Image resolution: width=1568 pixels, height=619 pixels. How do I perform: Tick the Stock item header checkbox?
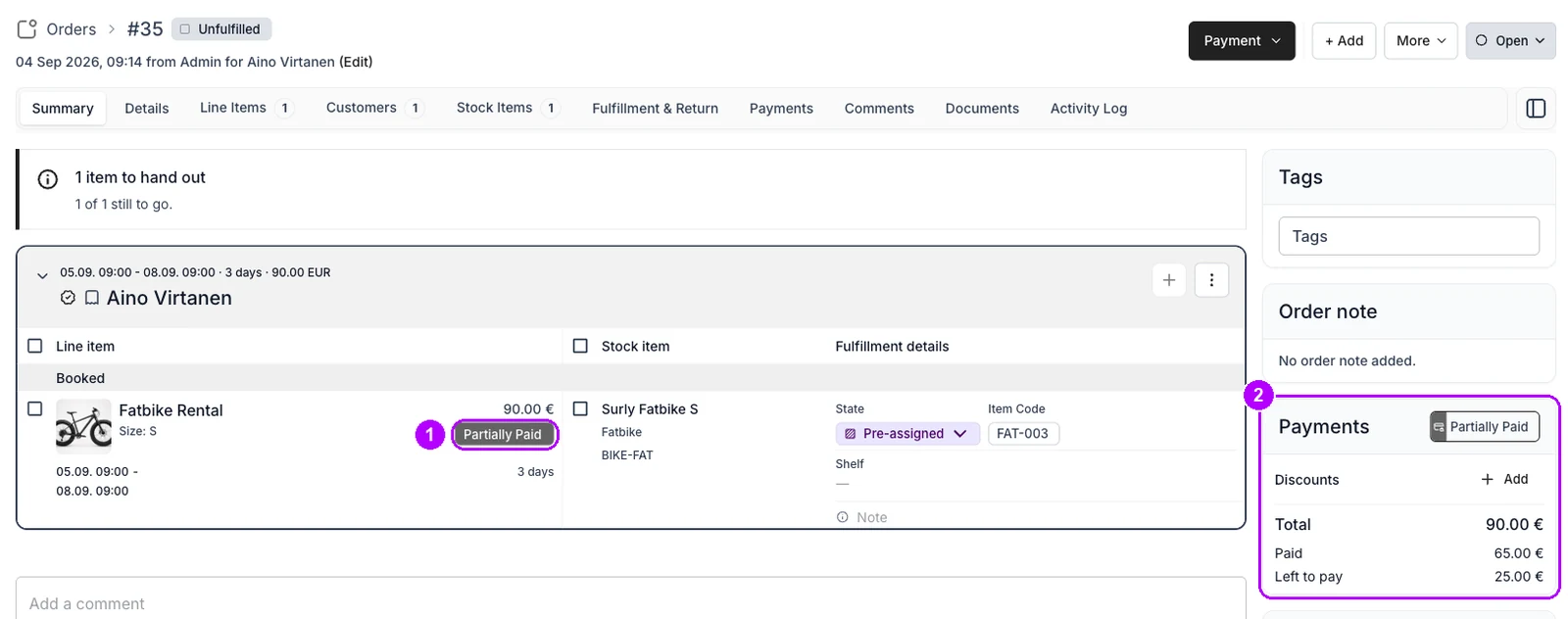(x=580, y=346)
